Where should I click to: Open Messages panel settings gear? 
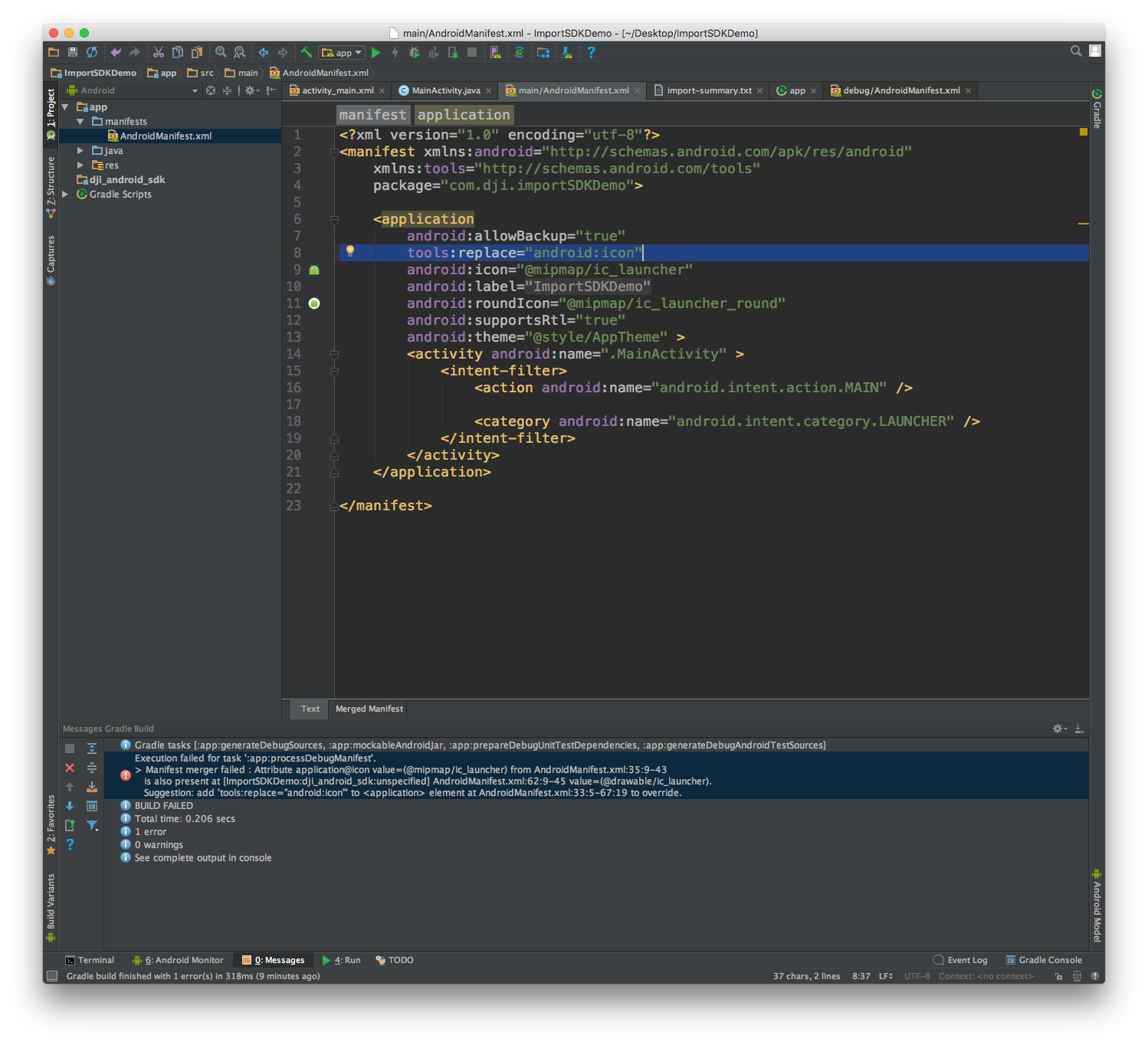[1058, 729]
